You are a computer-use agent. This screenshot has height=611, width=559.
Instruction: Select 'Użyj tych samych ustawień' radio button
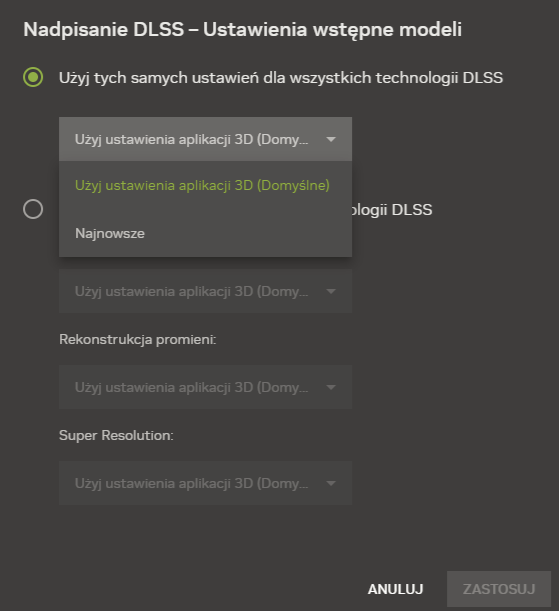pyautogui.click(x=33, y=77)
